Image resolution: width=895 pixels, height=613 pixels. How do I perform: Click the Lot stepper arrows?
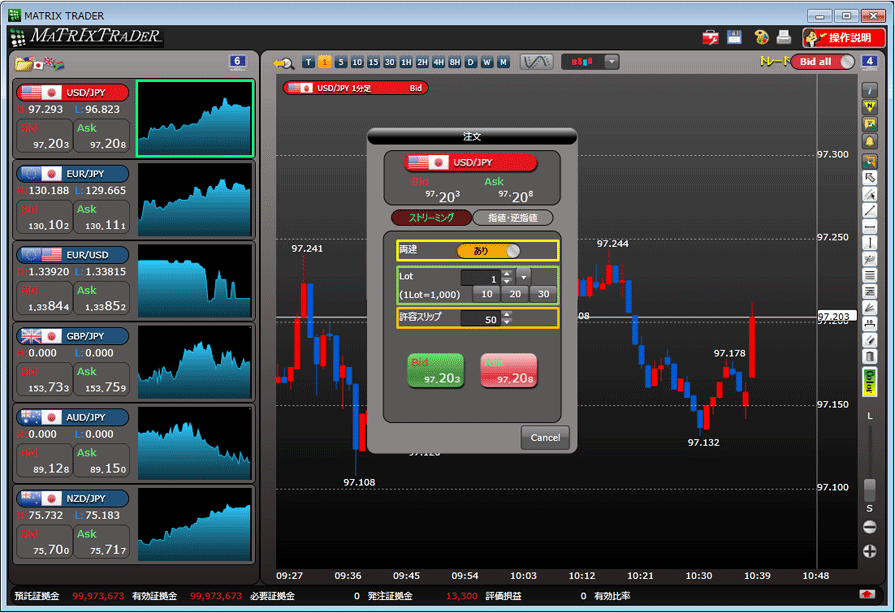coord(506,278)
